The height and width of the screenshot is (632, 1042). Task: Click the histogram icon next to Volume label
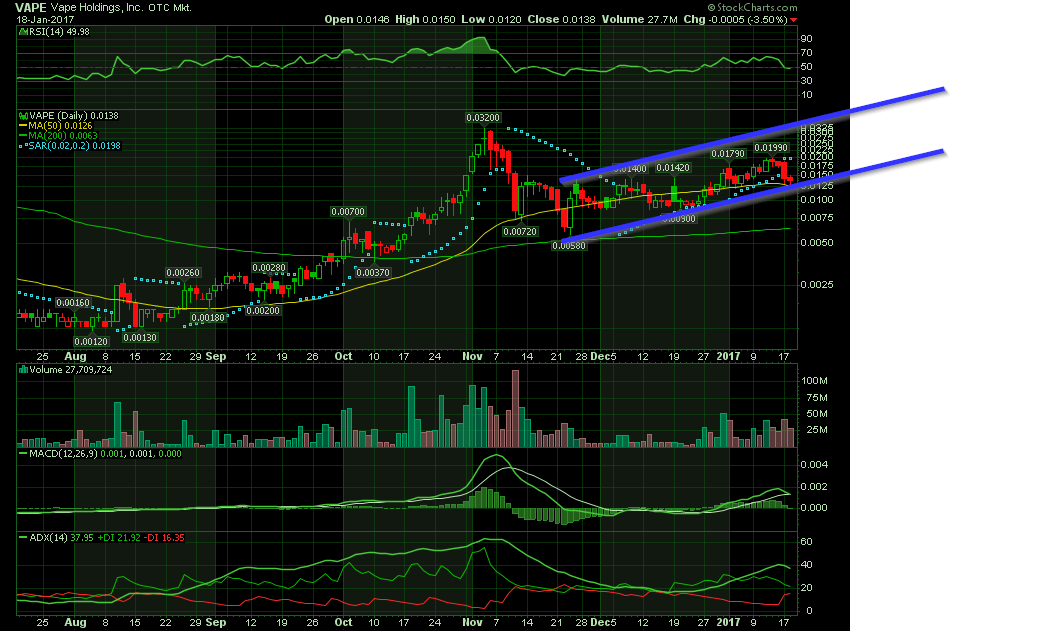click(23, 369)
